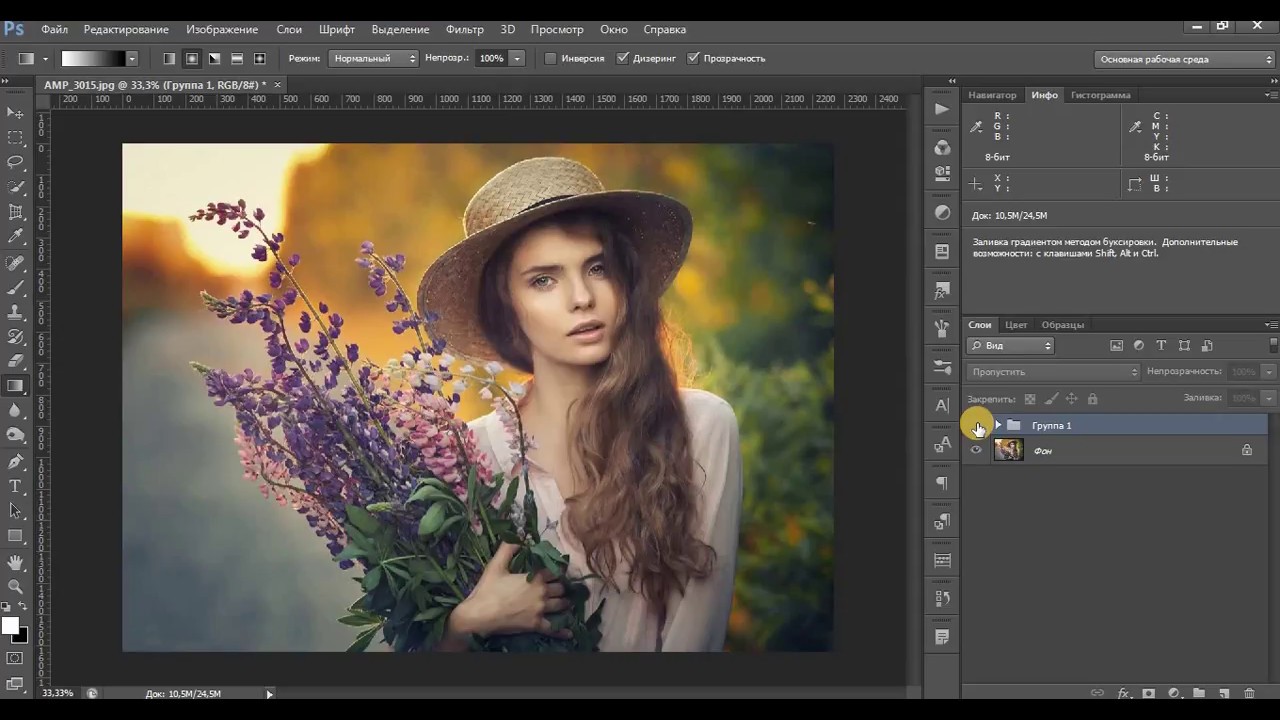This screenshot has height=720, width=1280.
Task: Select the Healing Brush tool
Action: [15, 263]
